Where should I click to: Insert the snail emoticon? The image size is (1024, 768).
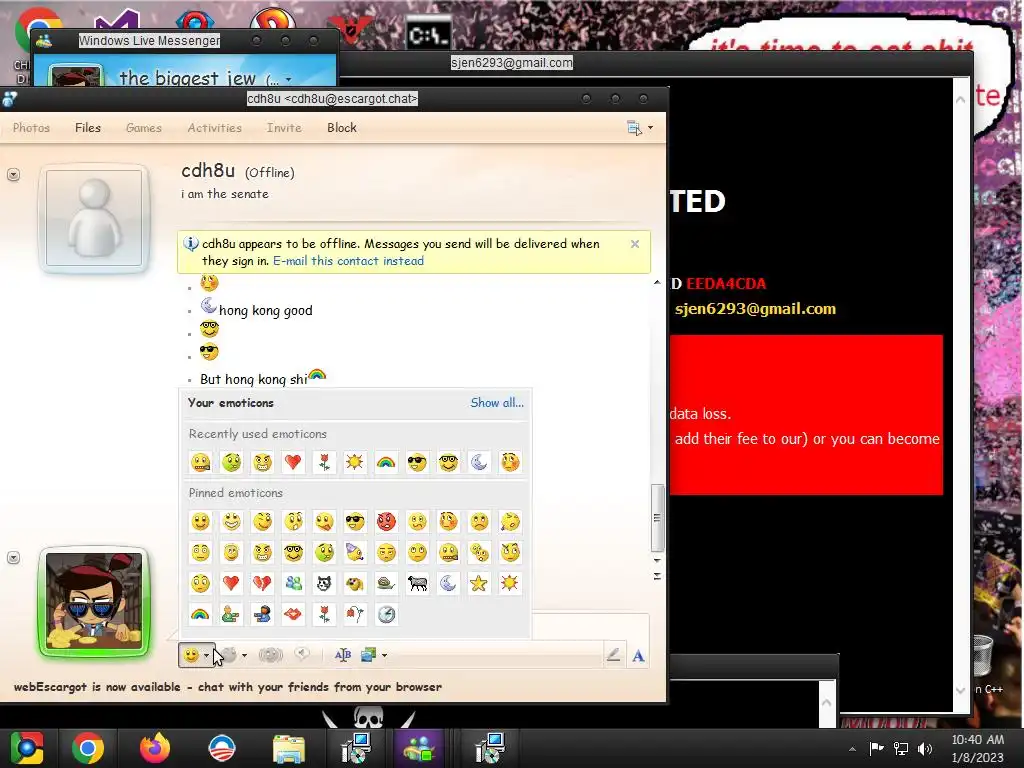386,583
